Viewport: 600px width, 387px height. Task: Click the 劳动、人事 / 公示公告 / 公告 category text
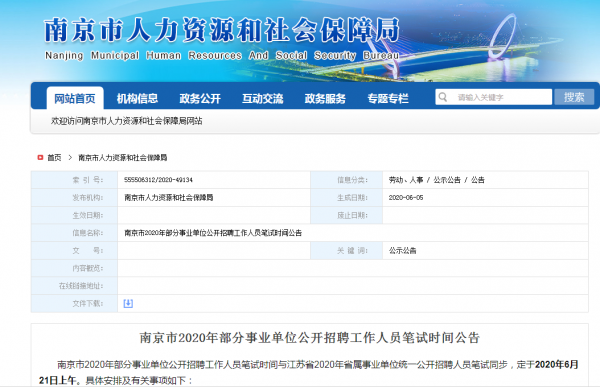point(437,180)
